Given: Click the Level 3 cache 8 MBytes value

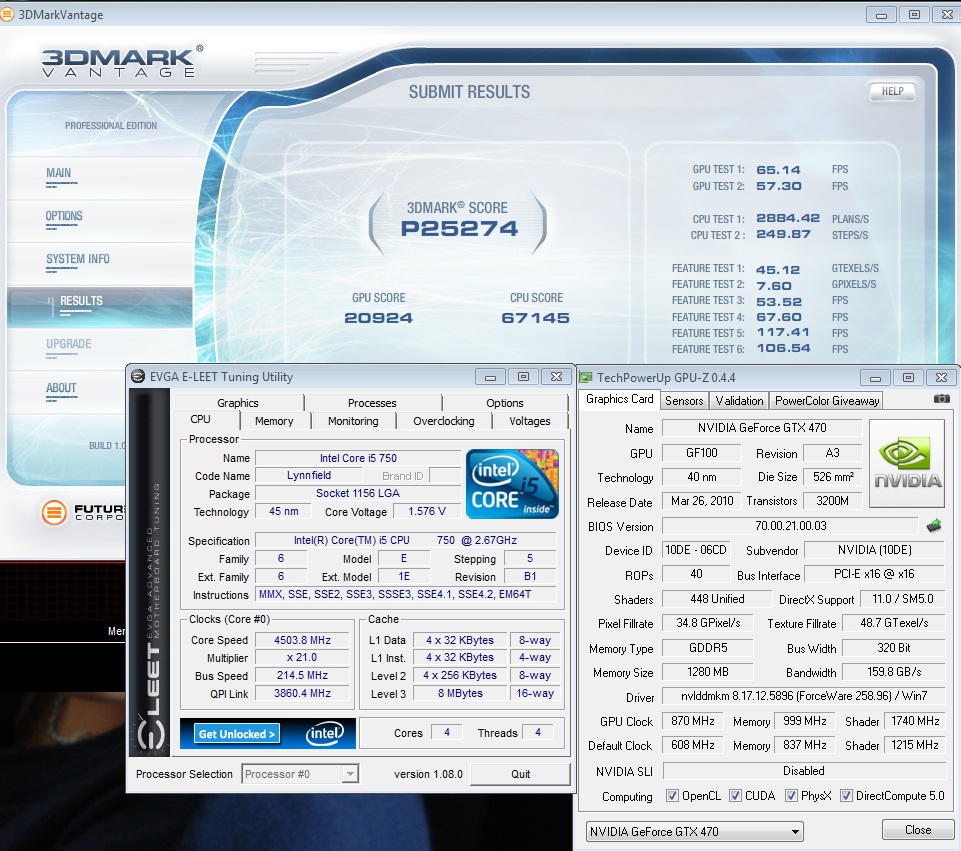Looking at the screenshot, I should click(x=460, y=693).
